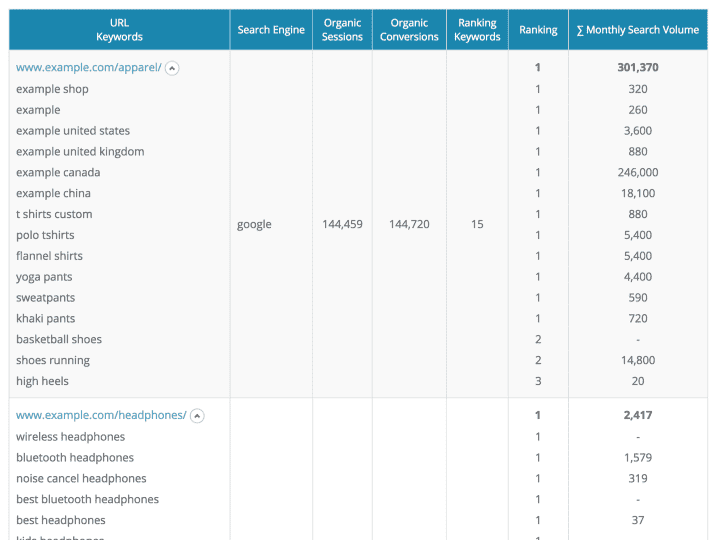Viewport: 720px width, 540px height.
Task: Click the 'bluetooth headphones' keyword
Action: pyautogui.click(x=75, y=458)
